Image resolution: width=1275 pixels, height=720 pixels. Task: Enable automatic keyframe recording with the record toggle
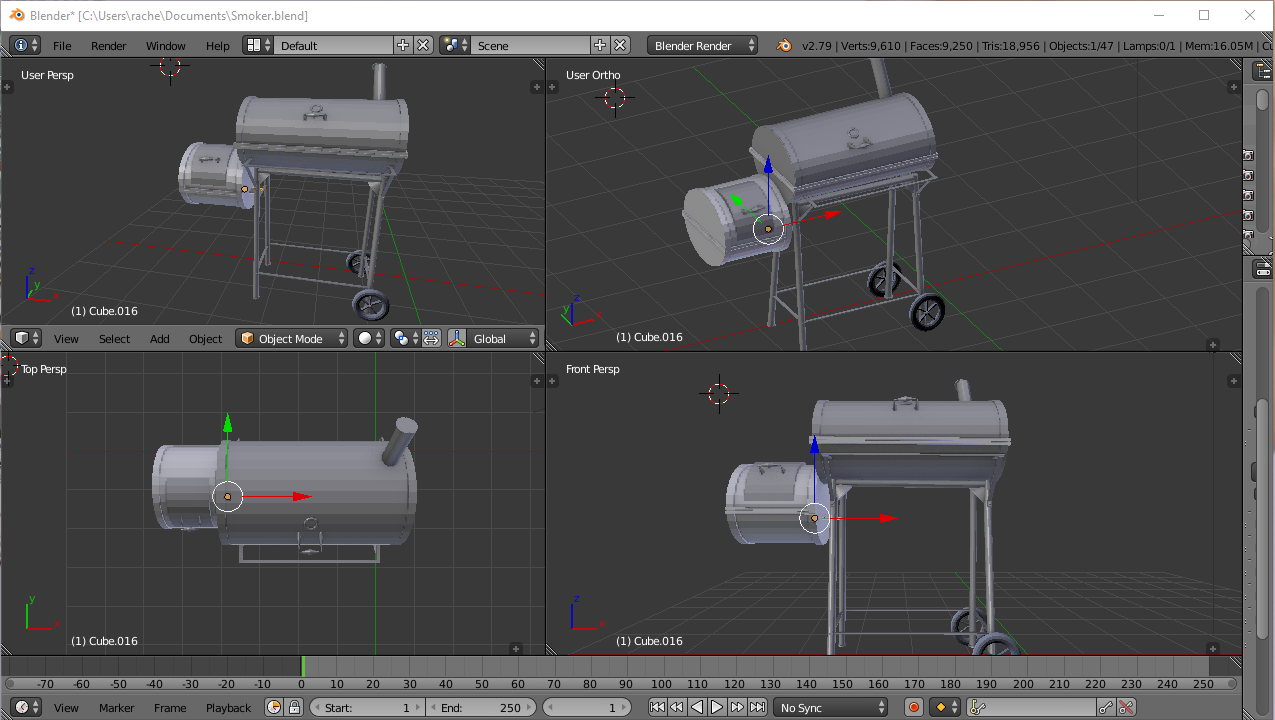pyautogui.click(x=913, y=707)
